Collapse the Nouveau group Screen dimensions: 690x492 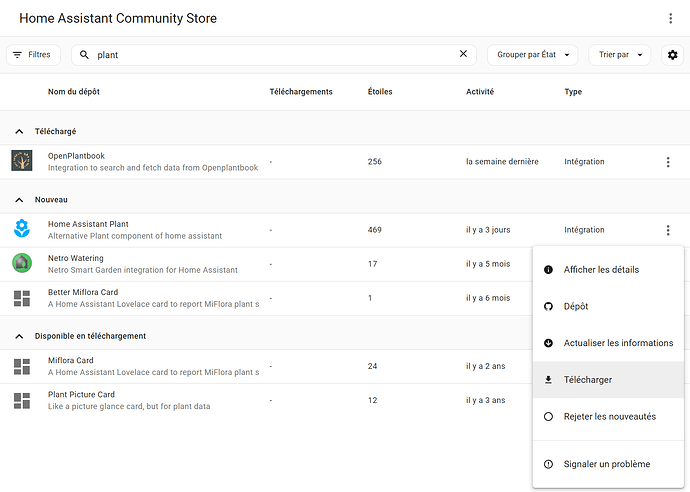[18, 200]
